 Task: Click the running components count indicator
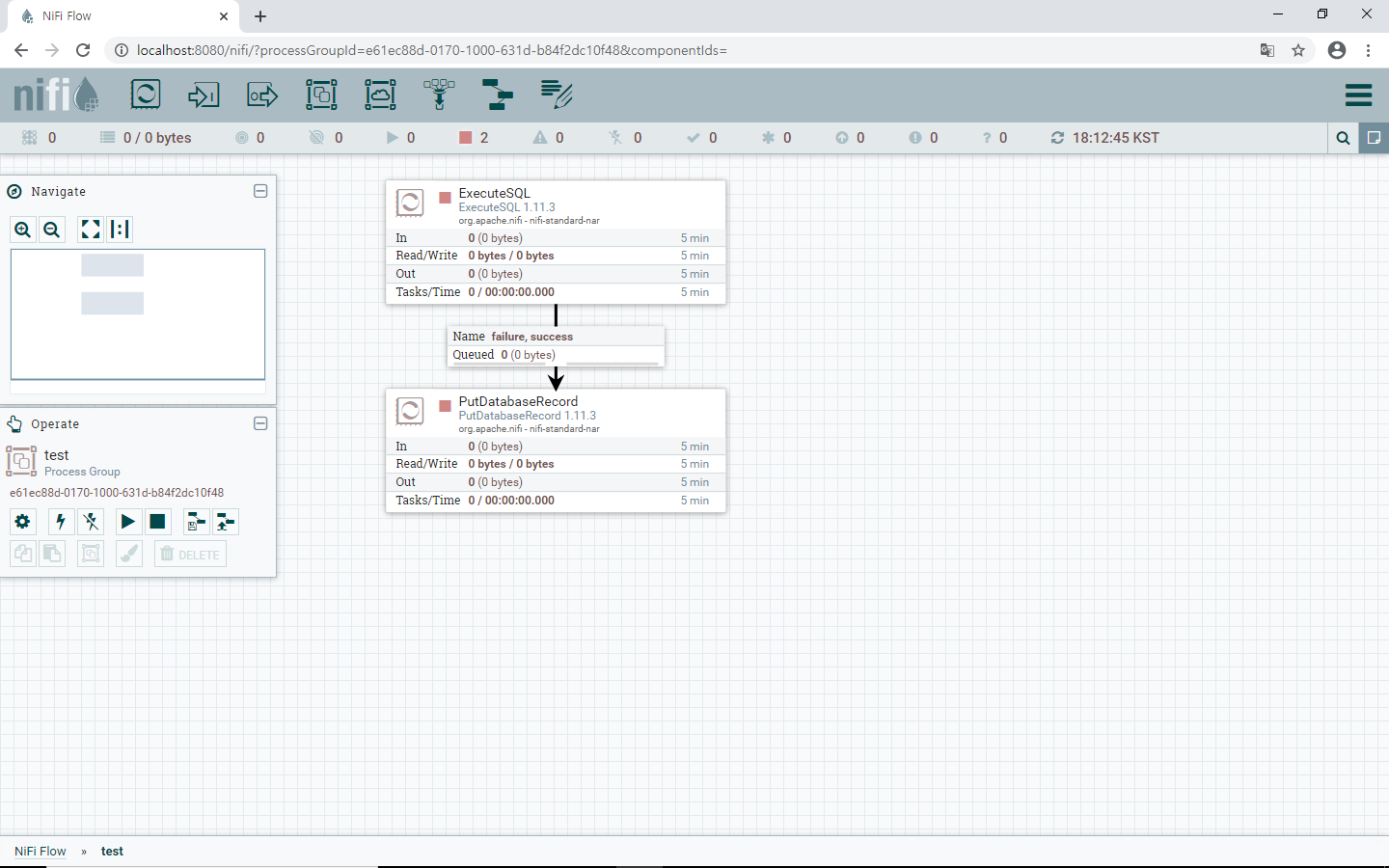click(x=400, y=138)
